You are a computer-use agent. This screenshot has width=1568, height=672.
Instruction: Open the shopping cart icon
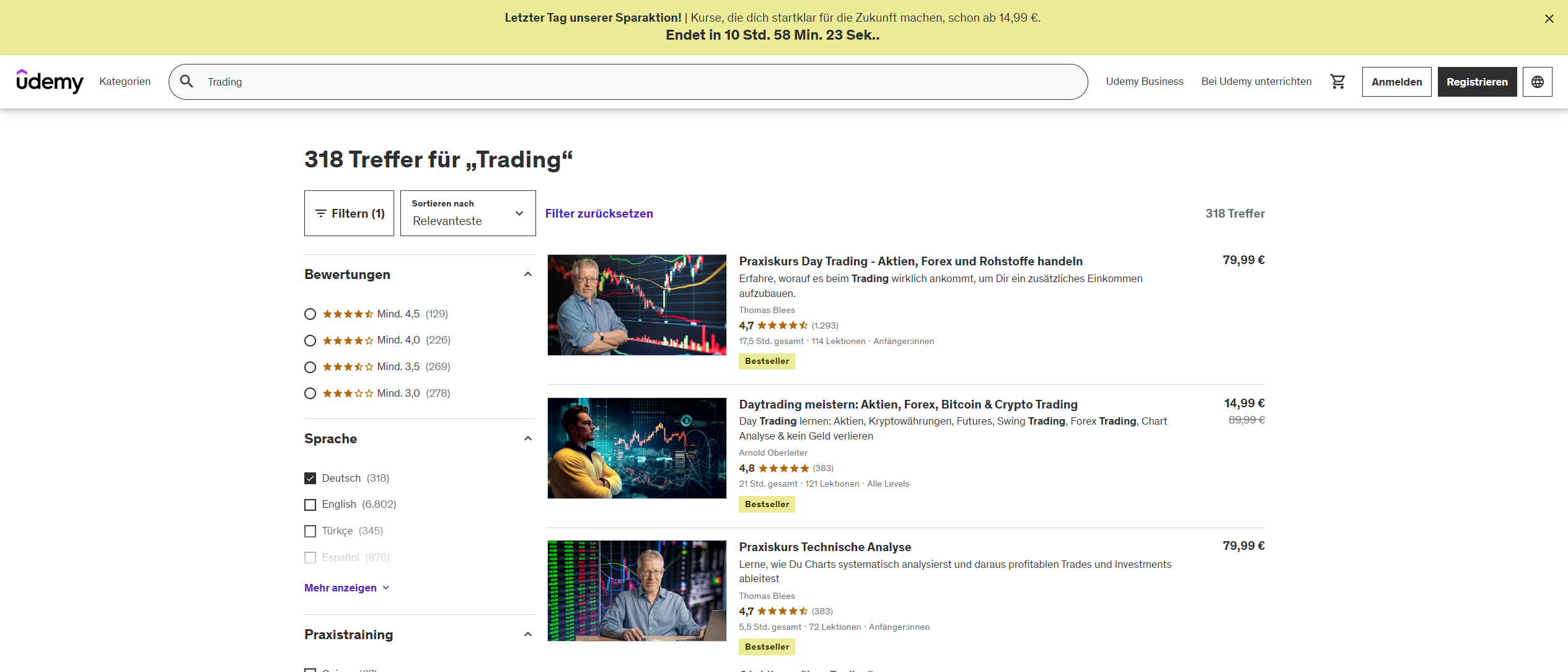click(x=1337, y=82)
